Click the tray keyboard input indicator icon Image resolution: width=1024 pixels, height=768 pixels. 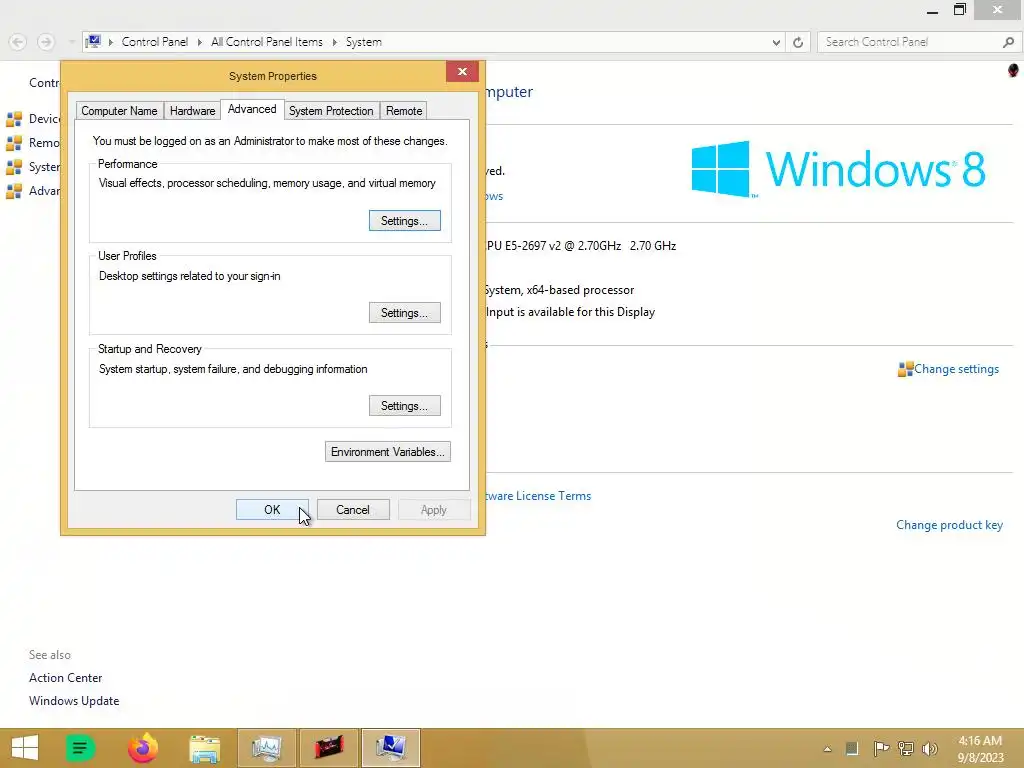[x=852, y=748]
